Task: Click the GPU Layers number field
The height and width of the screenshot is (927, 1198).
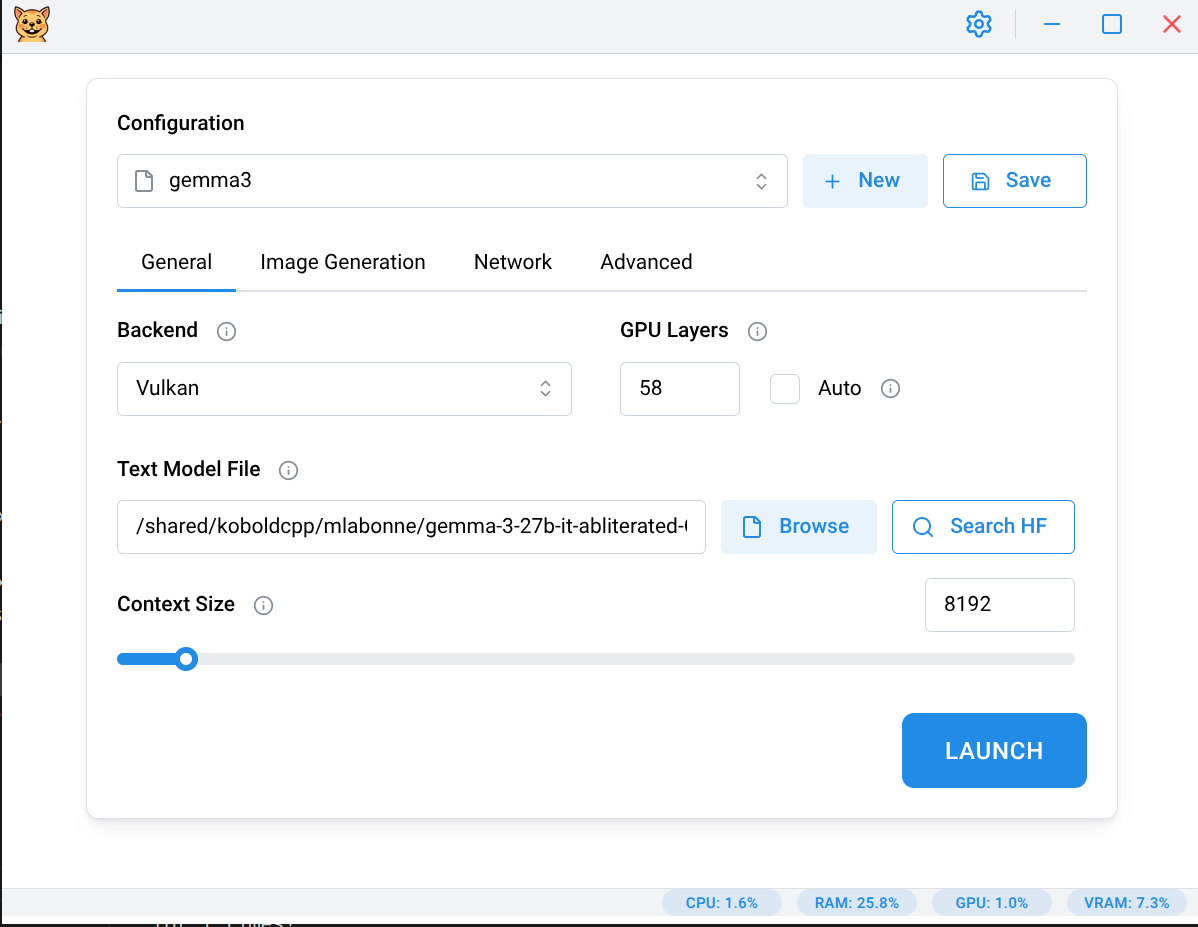Action: pos(679,389)
